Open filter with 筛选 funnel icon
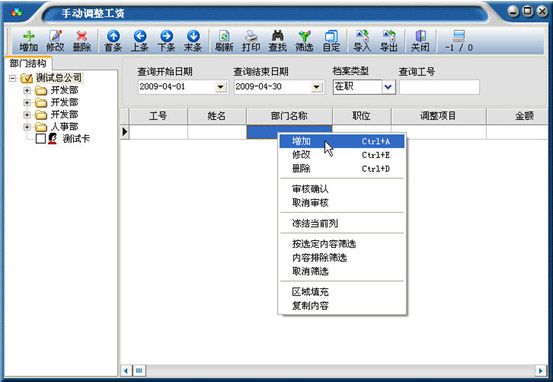Screen dimensions: 553x382 click(304, 41)
